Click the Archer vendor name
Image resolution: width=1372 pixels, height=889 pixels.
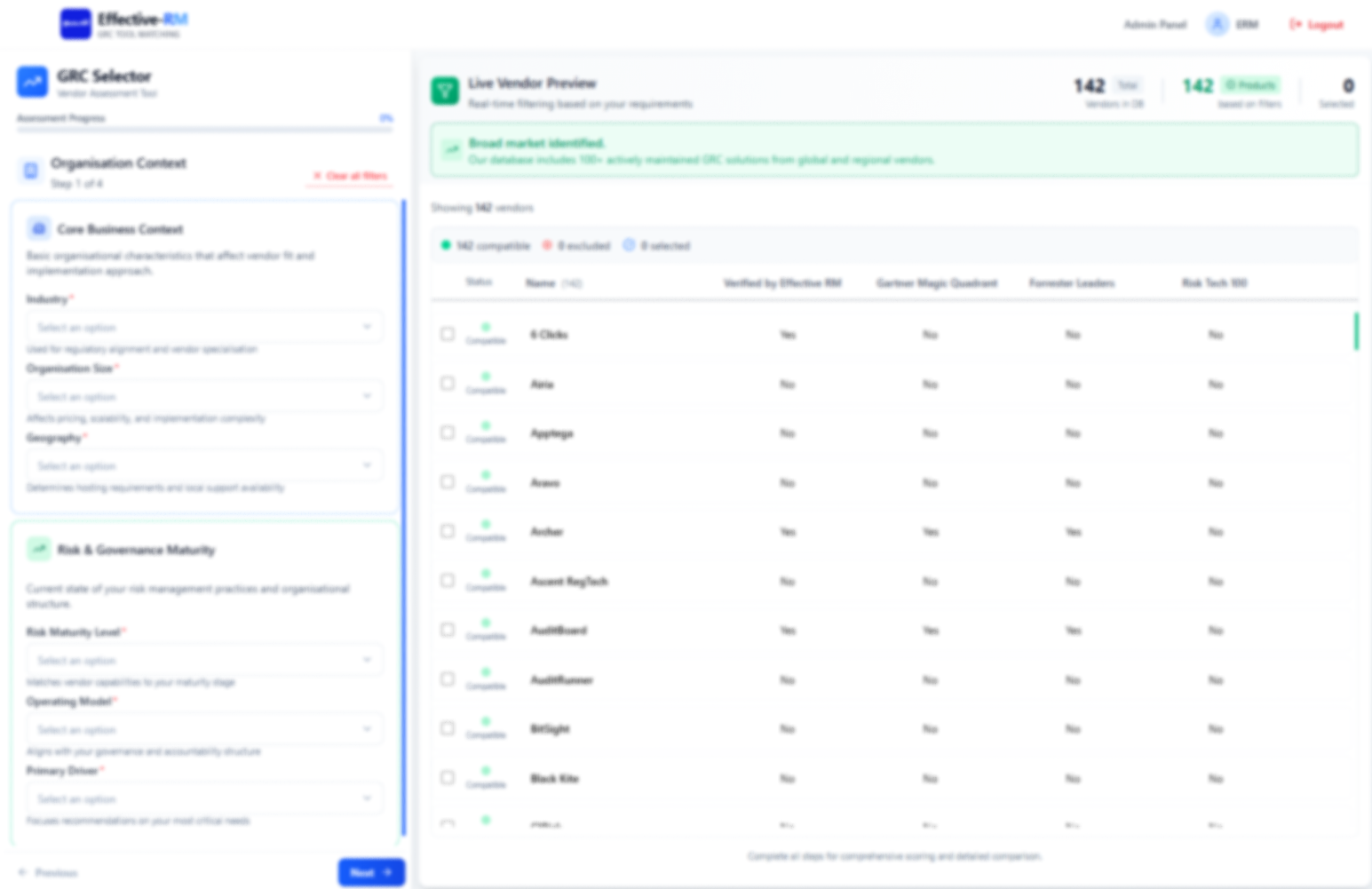(547, 532)
